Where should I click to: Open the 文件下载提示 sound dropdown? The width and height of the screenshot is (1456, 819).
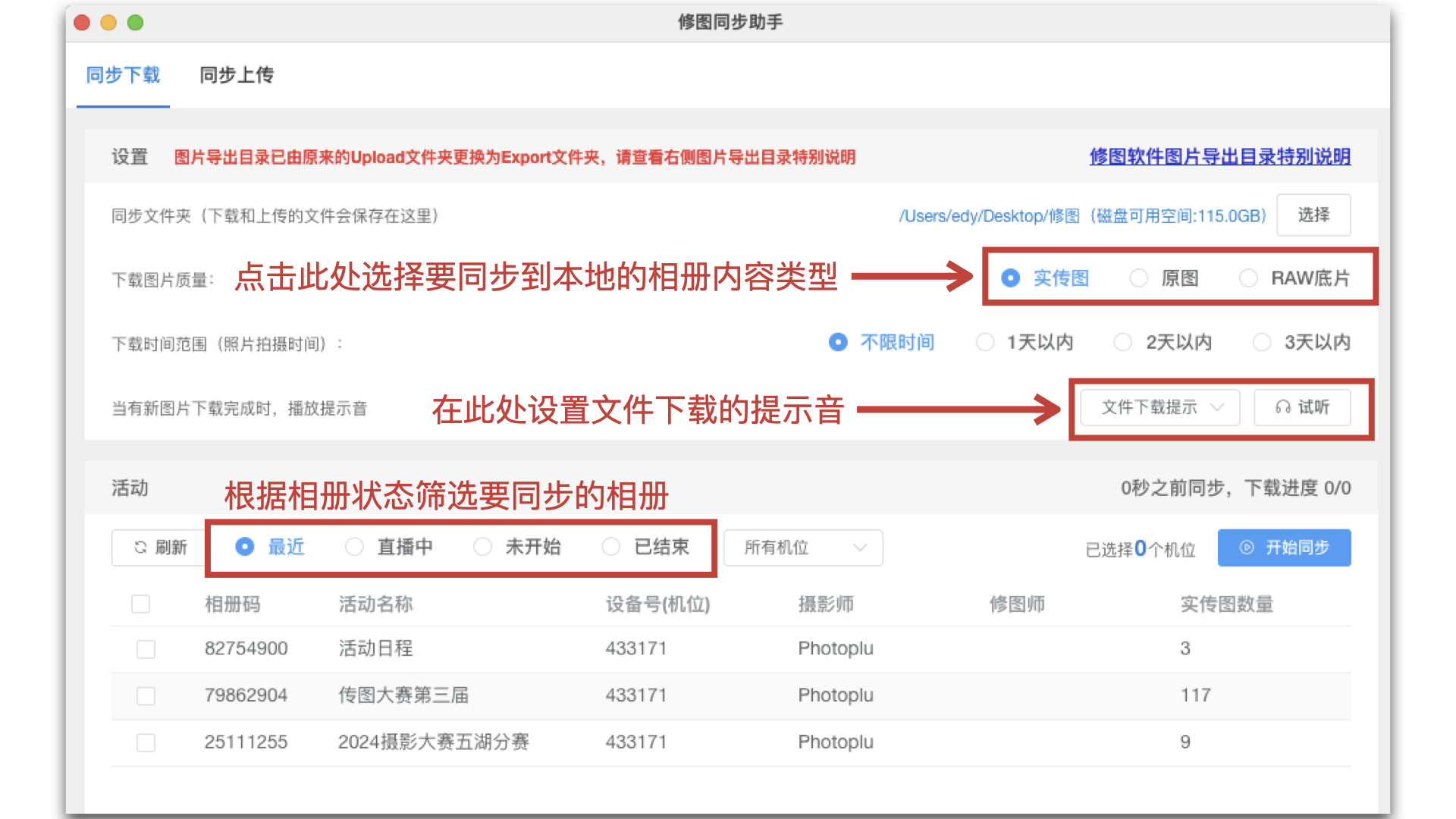click(1160, 408)
